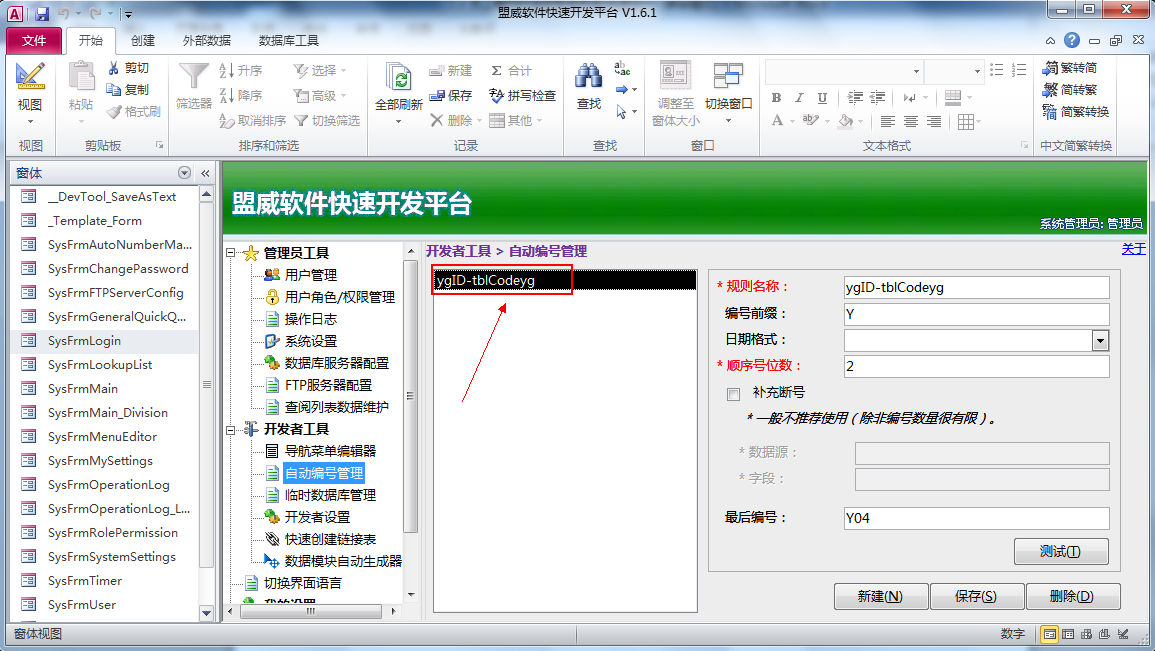
Task: Open the 日期格式 dropdown
Action: click(x=1100, y=340)
